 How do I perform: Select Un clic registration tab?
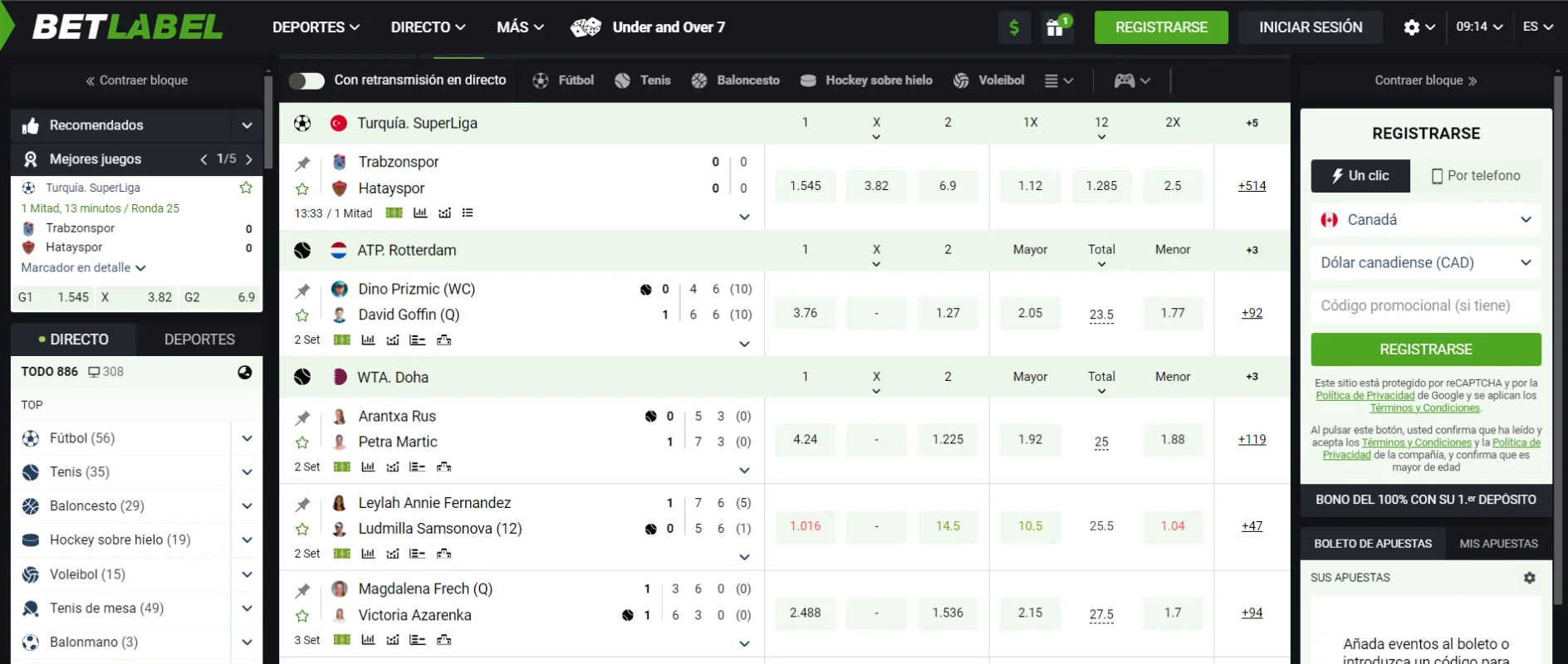(x=1360, y=176)
